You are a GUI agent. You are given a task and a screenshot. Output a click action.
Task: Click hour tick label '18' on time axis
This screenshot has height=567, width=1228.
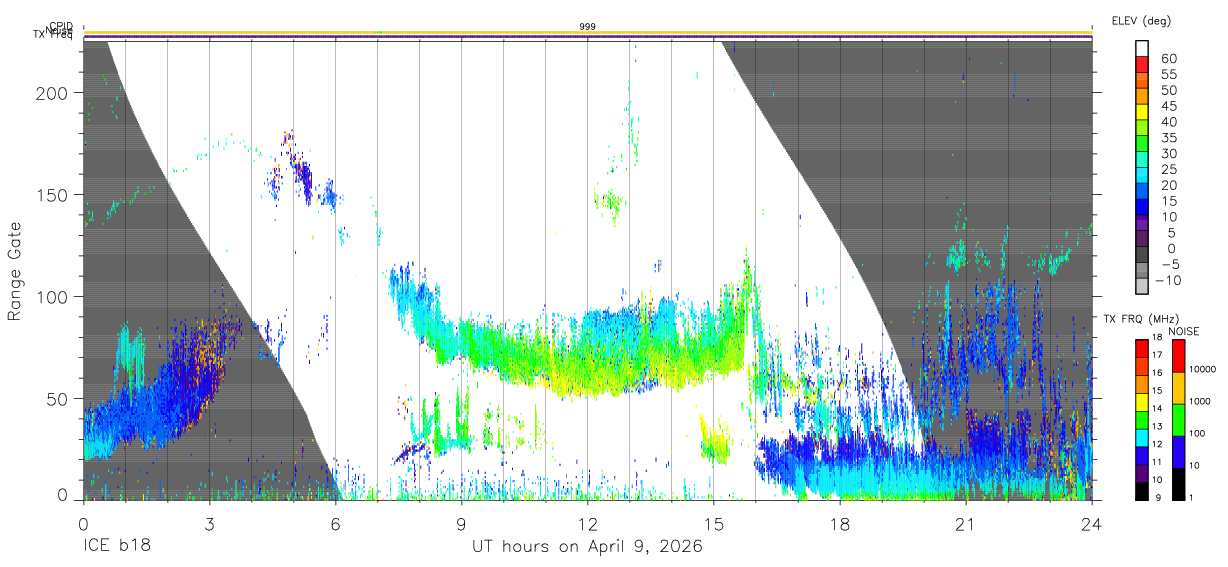(x=839, y=524)
